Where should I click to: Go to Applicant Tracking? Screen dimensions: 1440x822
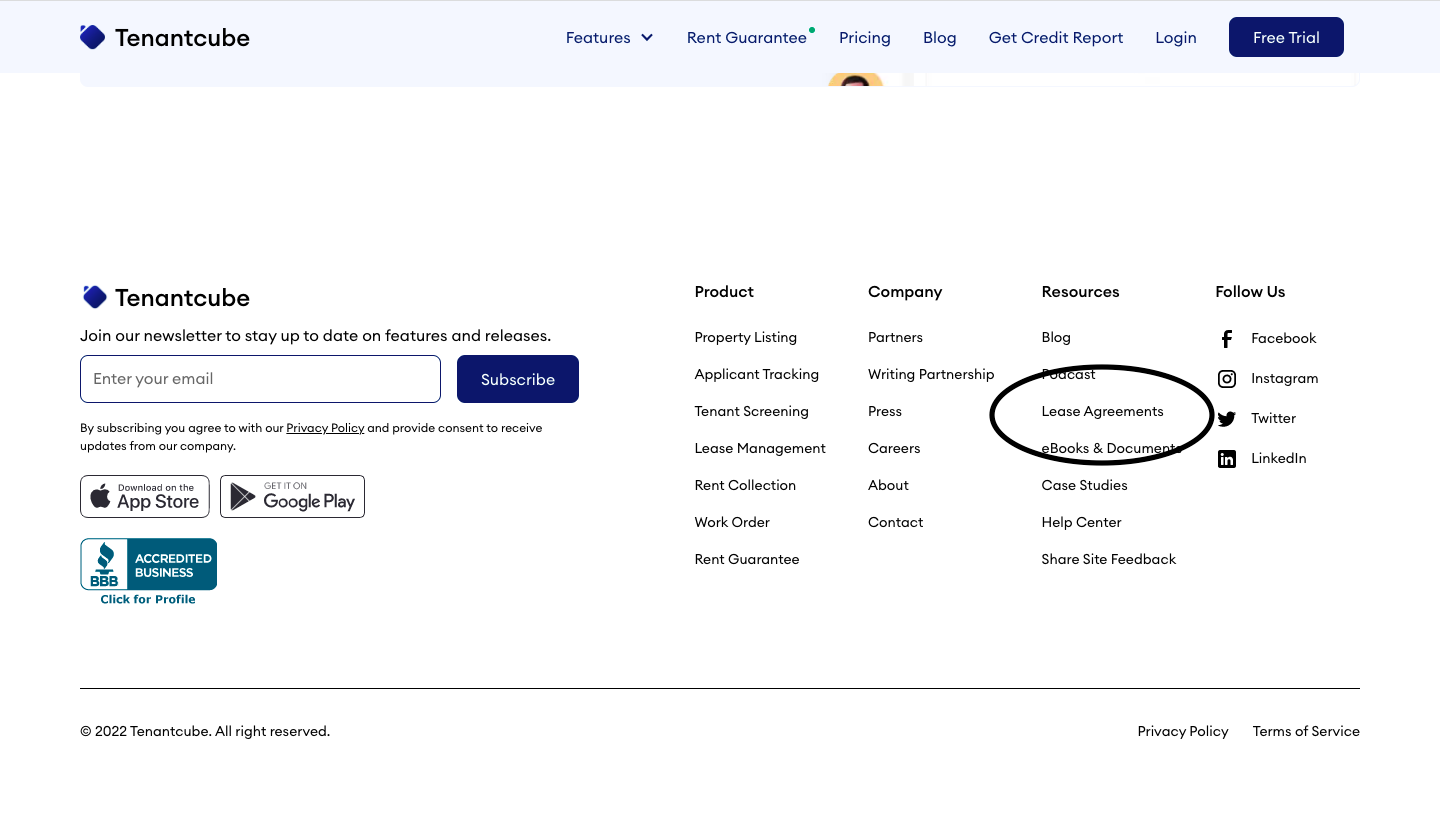[757, 375]
